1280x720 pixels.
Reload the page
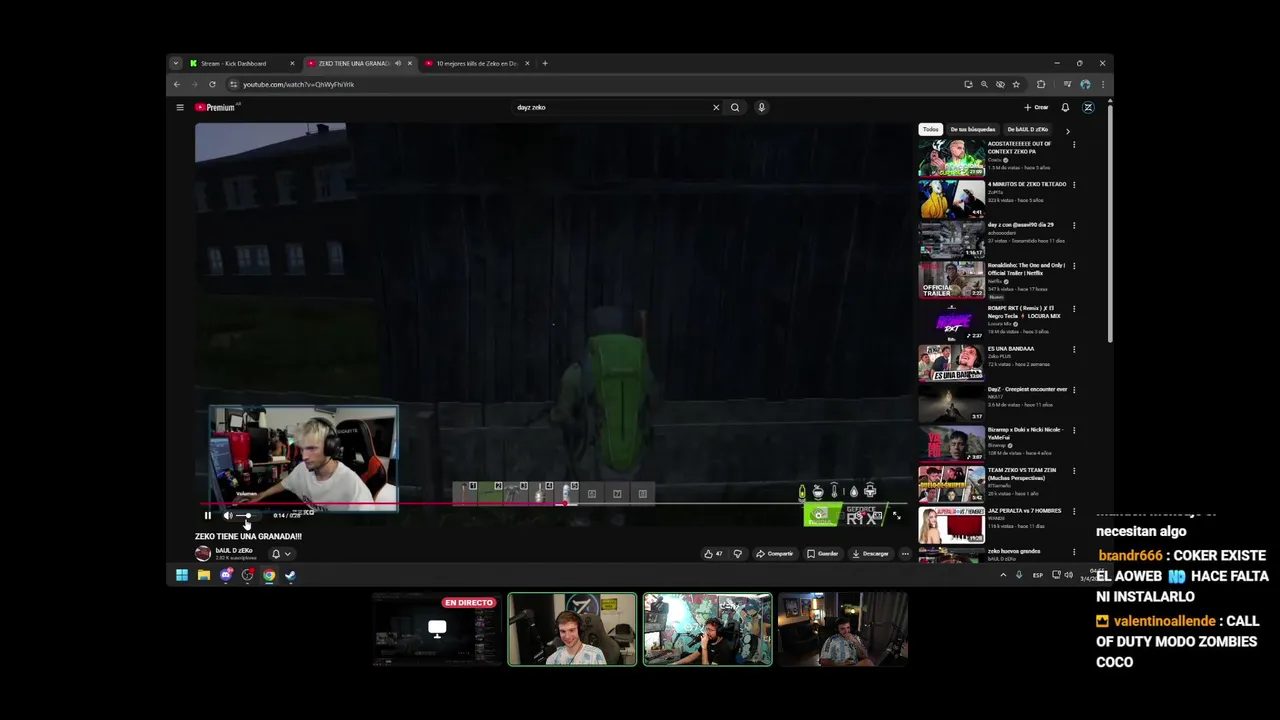(212, 84)
